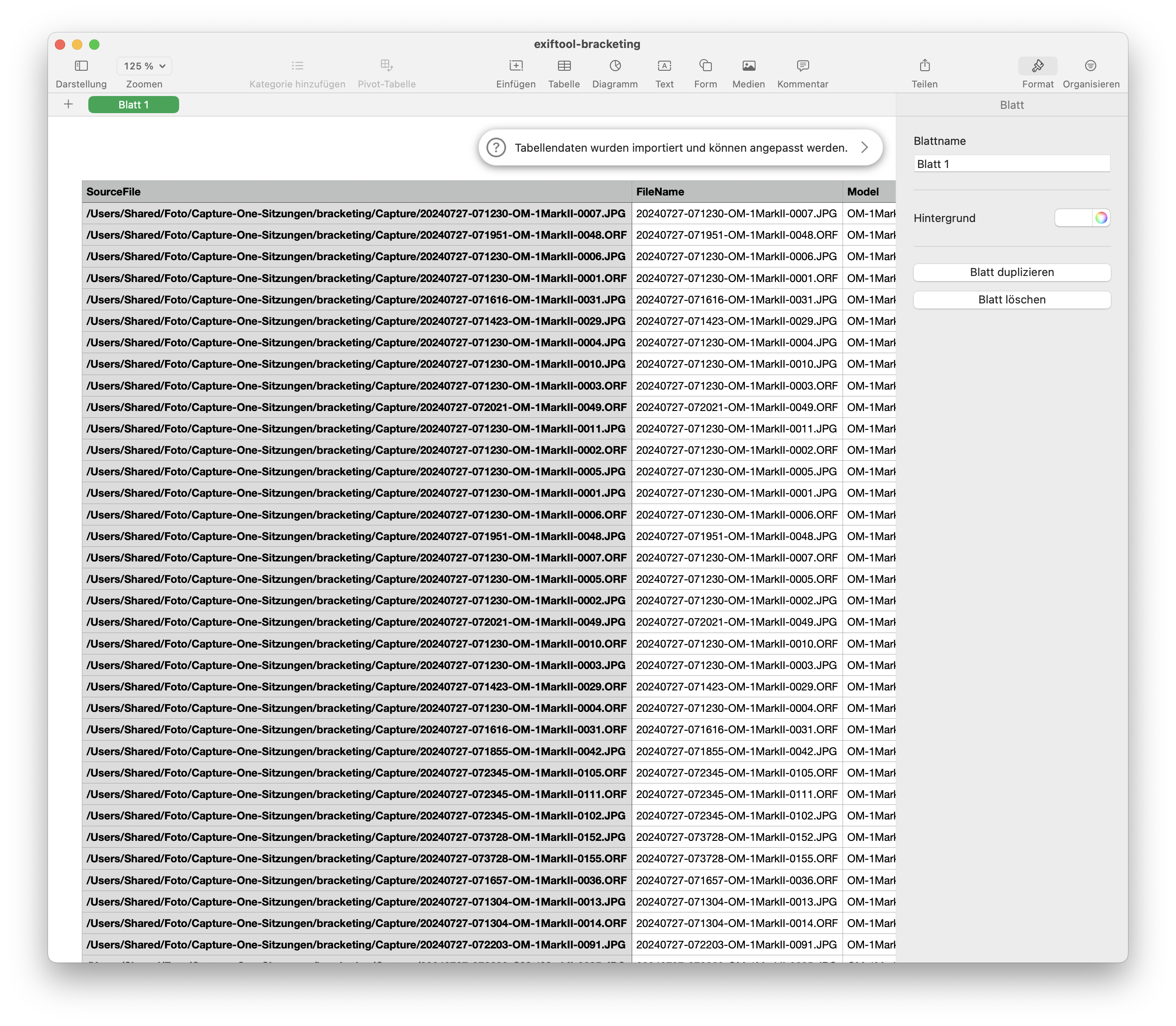The image size is (1176, 1026).
Task: Click the Blattname text field
Action: tap(1012, 164)
